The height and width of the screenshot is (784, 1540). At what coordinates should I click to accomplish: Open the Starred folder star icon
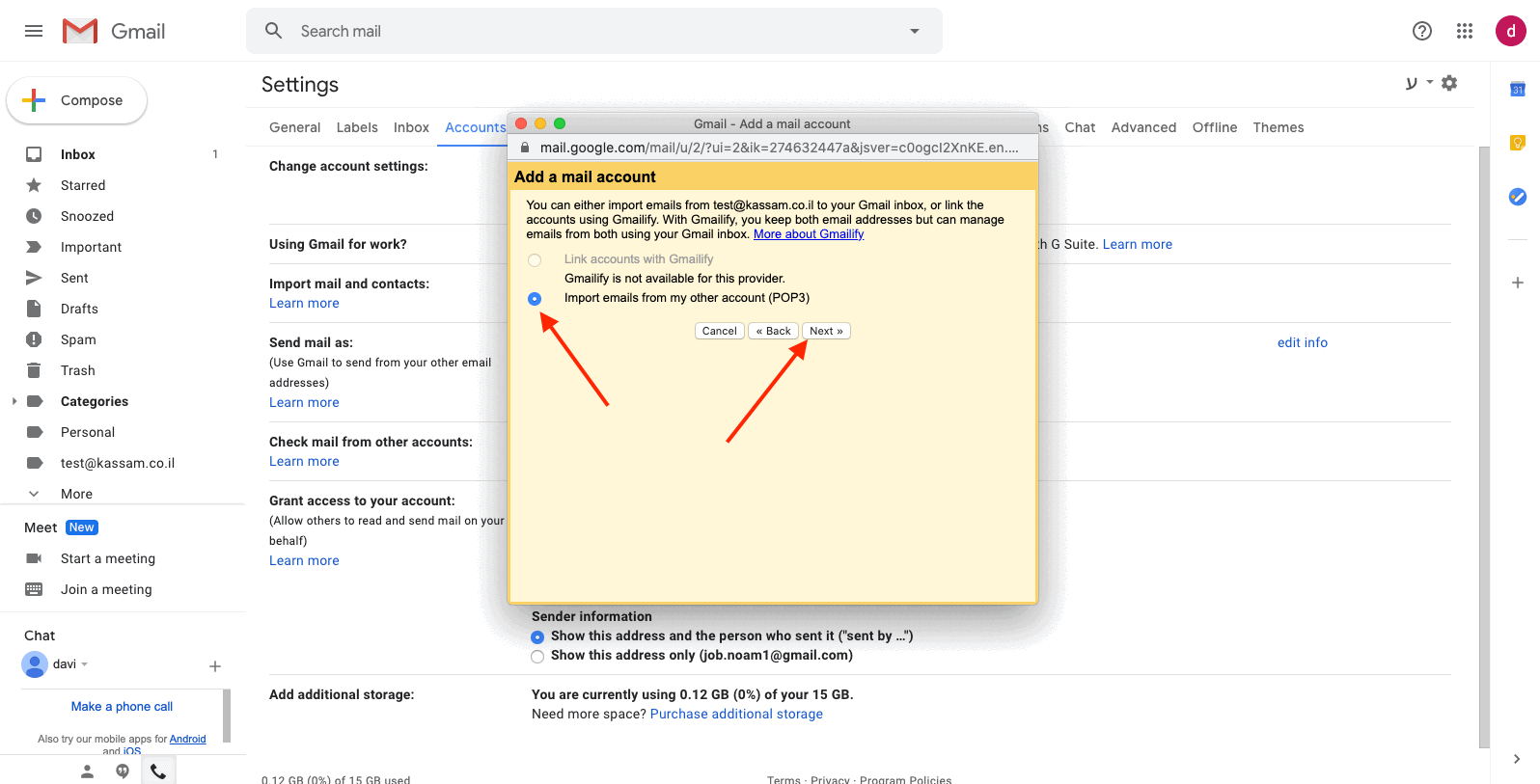click(x=34, y=185)
